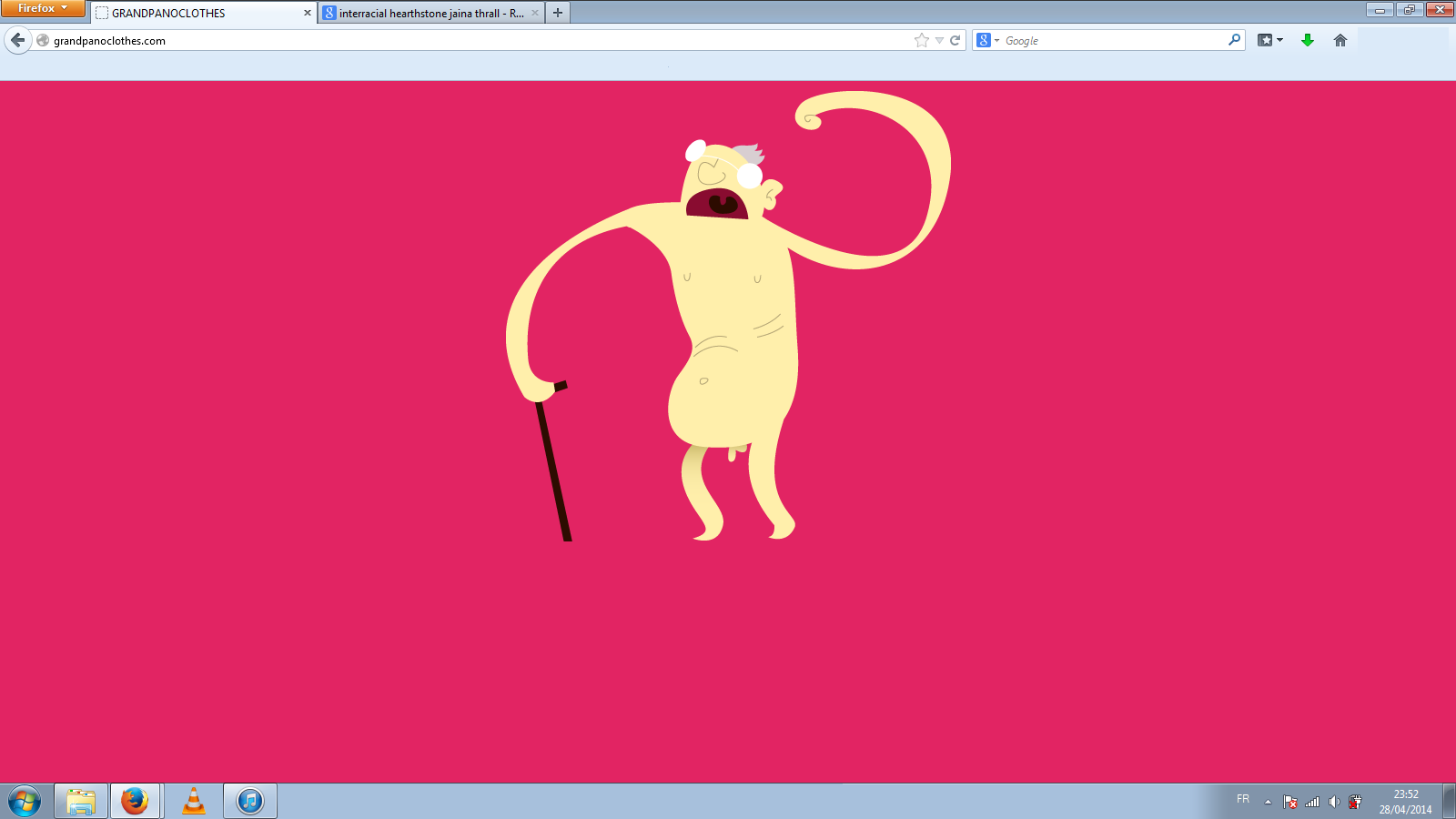Go to the Firefox home page
1456x819 pixels.
pyautogui.click(x=1340, y=40)
